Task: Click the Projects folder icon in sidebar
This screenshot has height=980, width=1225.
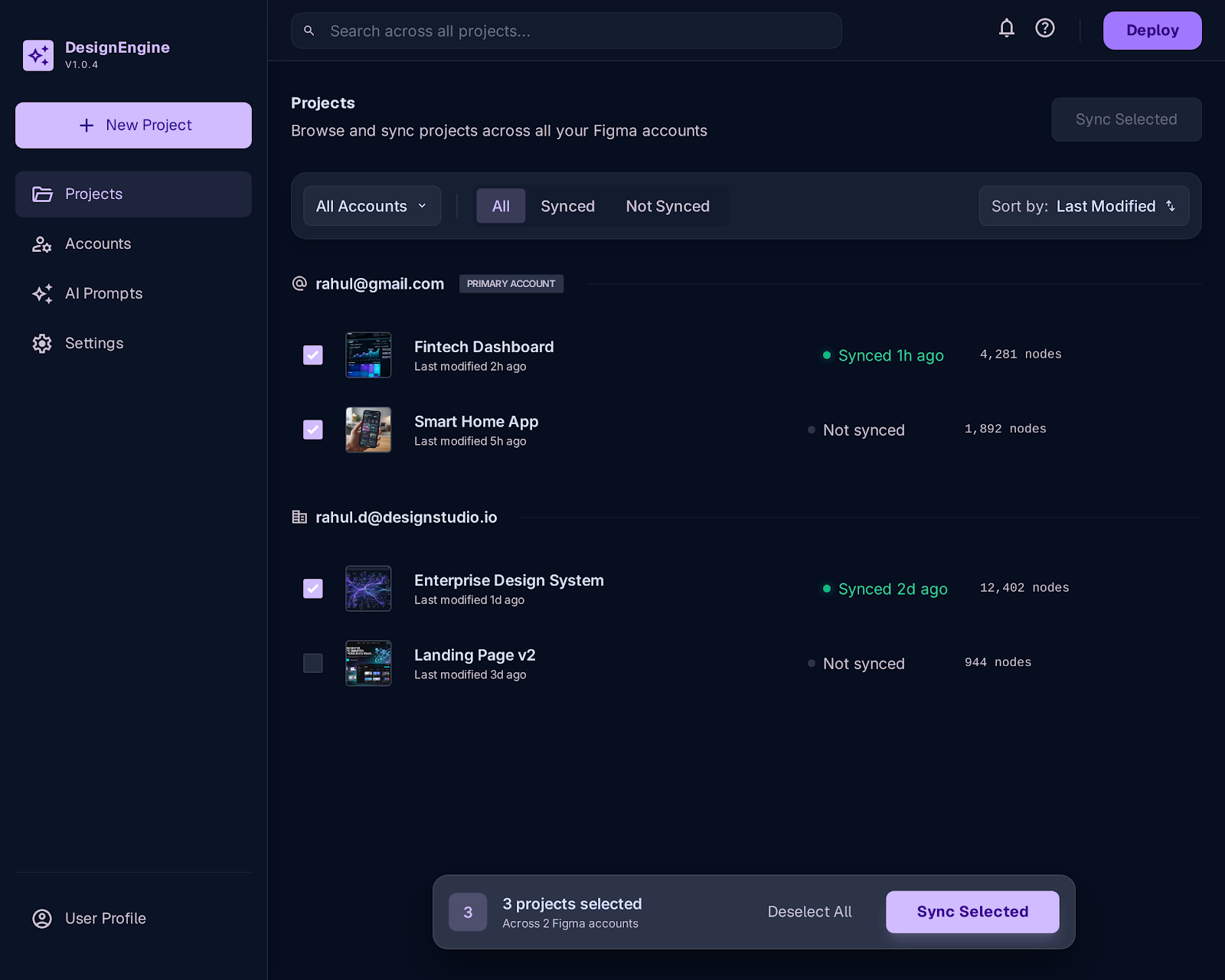Action: point(42,194)
